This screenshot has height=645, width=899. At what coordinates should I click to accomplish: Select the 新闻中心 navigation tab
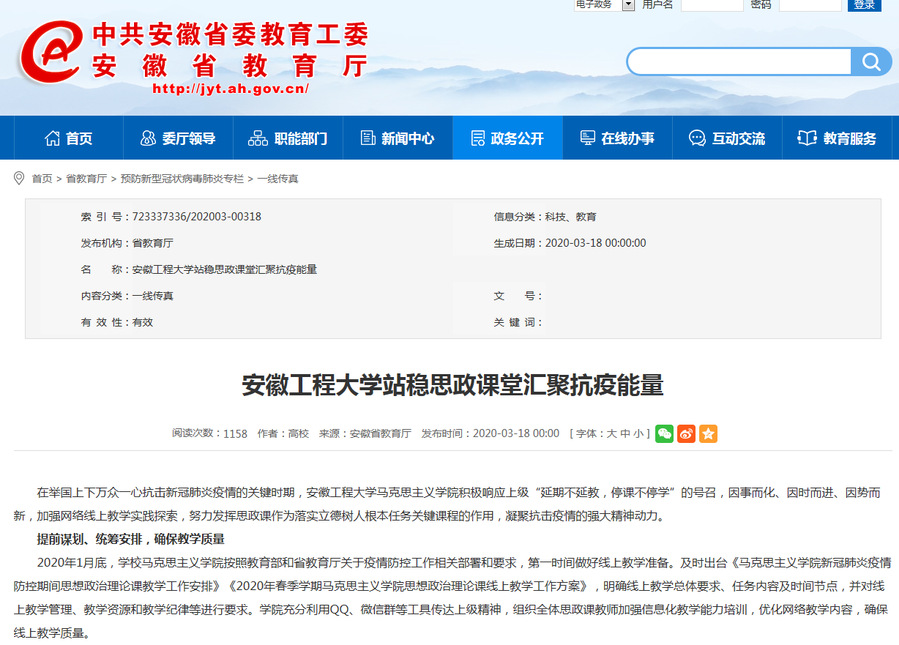tap(397, 138)
